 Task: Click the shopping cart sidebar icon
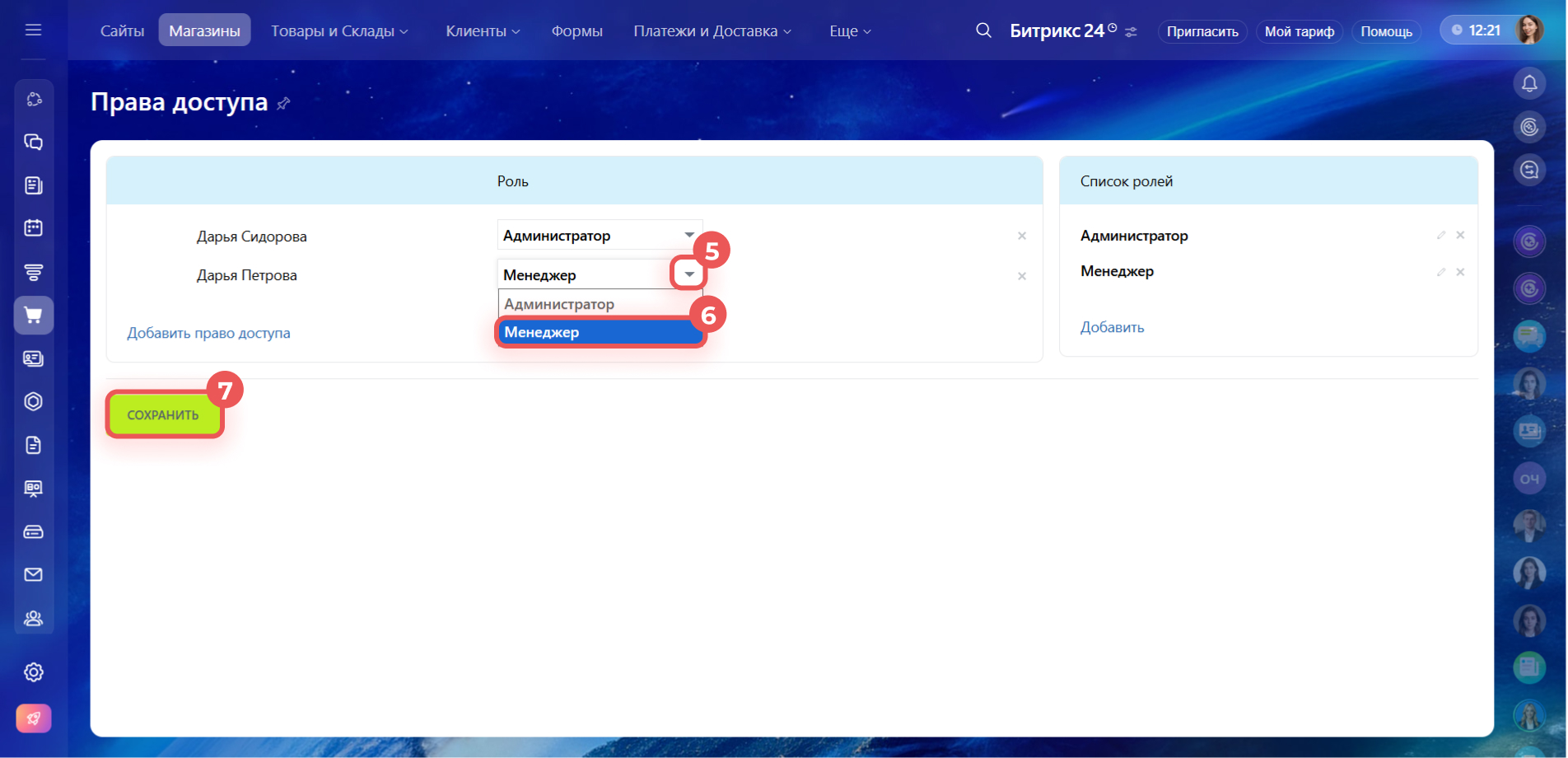(33, 316)
